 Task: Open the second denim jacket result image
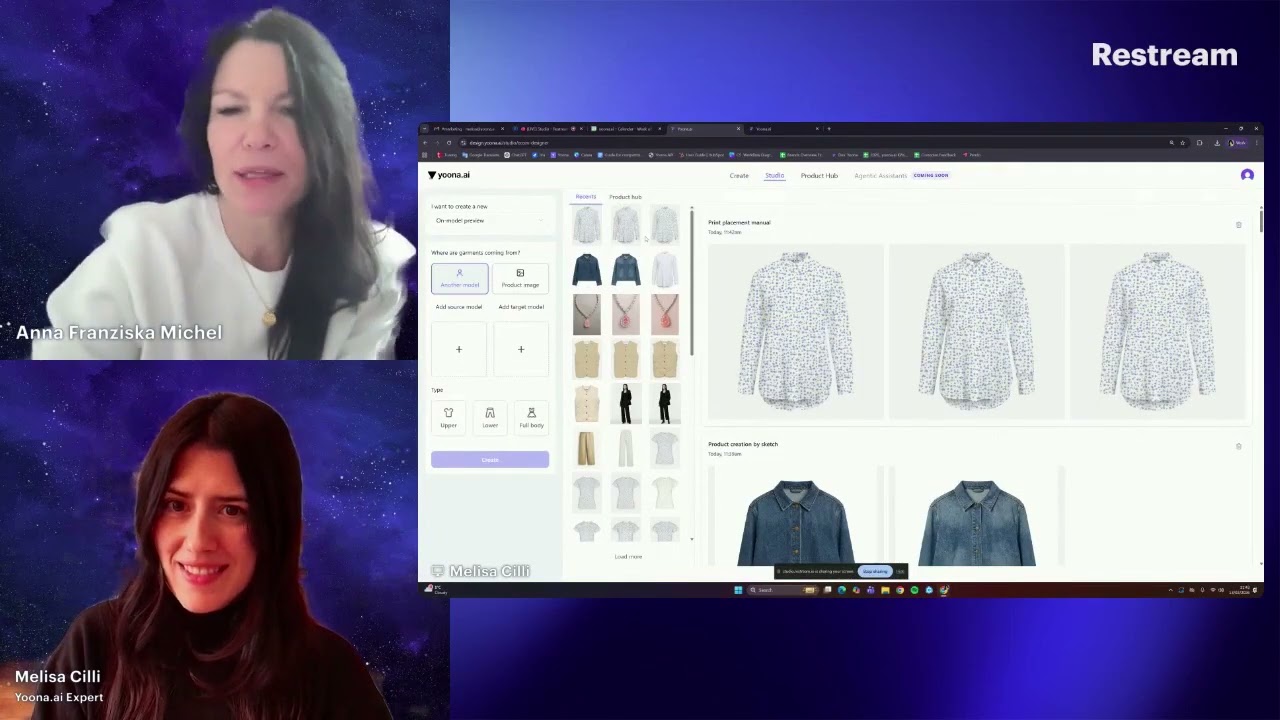(x=976, y=517)
